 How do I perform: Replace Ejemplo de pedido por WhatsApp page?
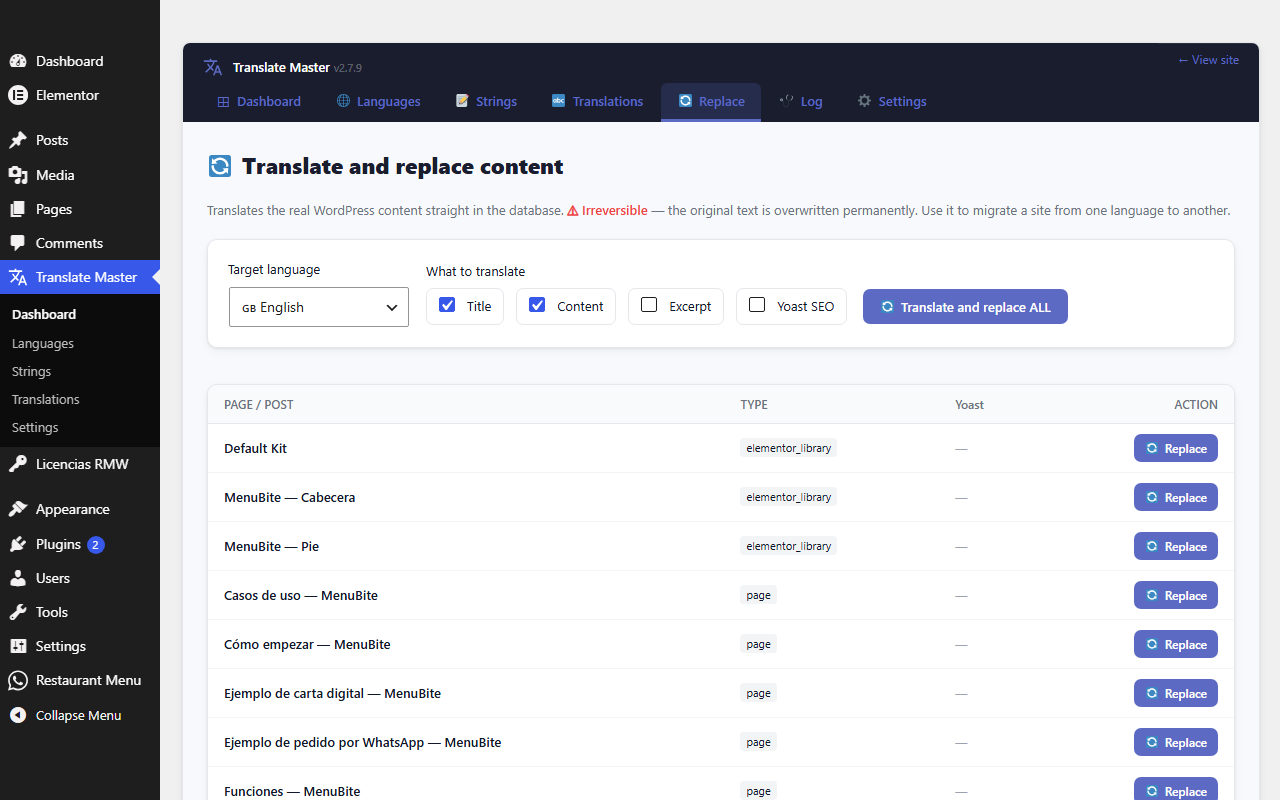tap(1176, 742)
